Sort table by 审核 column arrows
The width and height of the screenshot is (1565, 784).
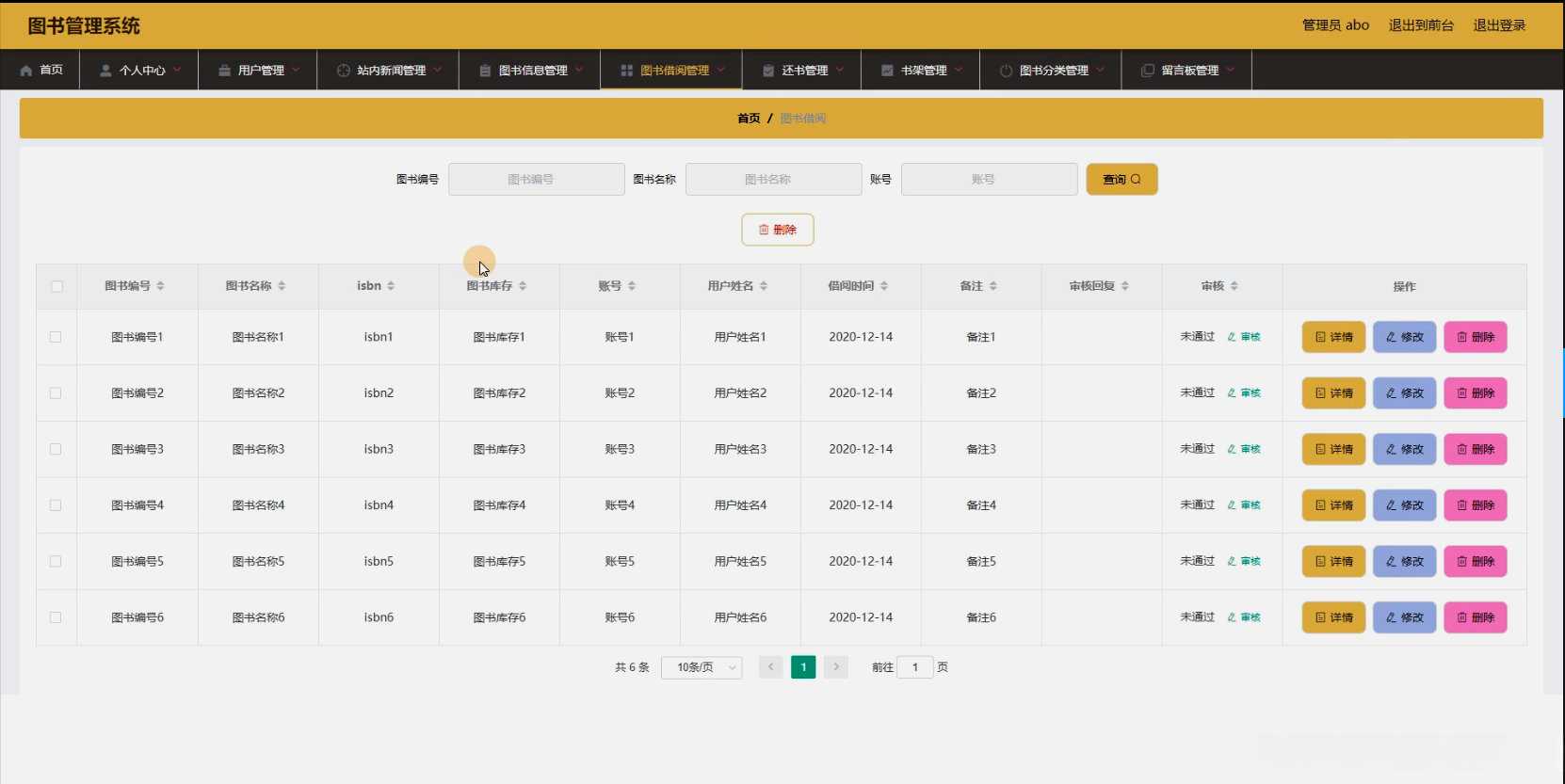pos(1234,286)
